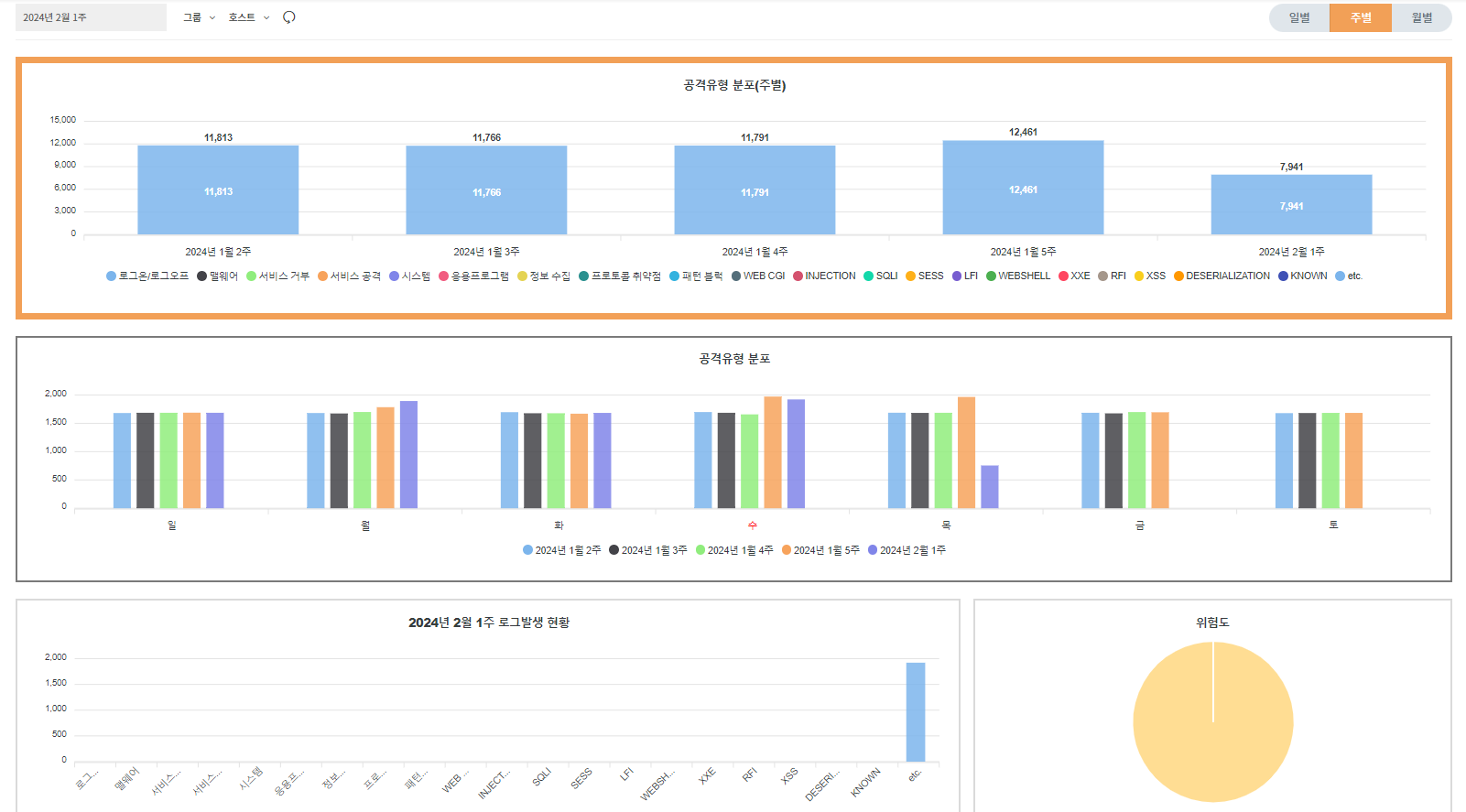
Task: Click the SQLI legend dot
Action: point(868,276)
